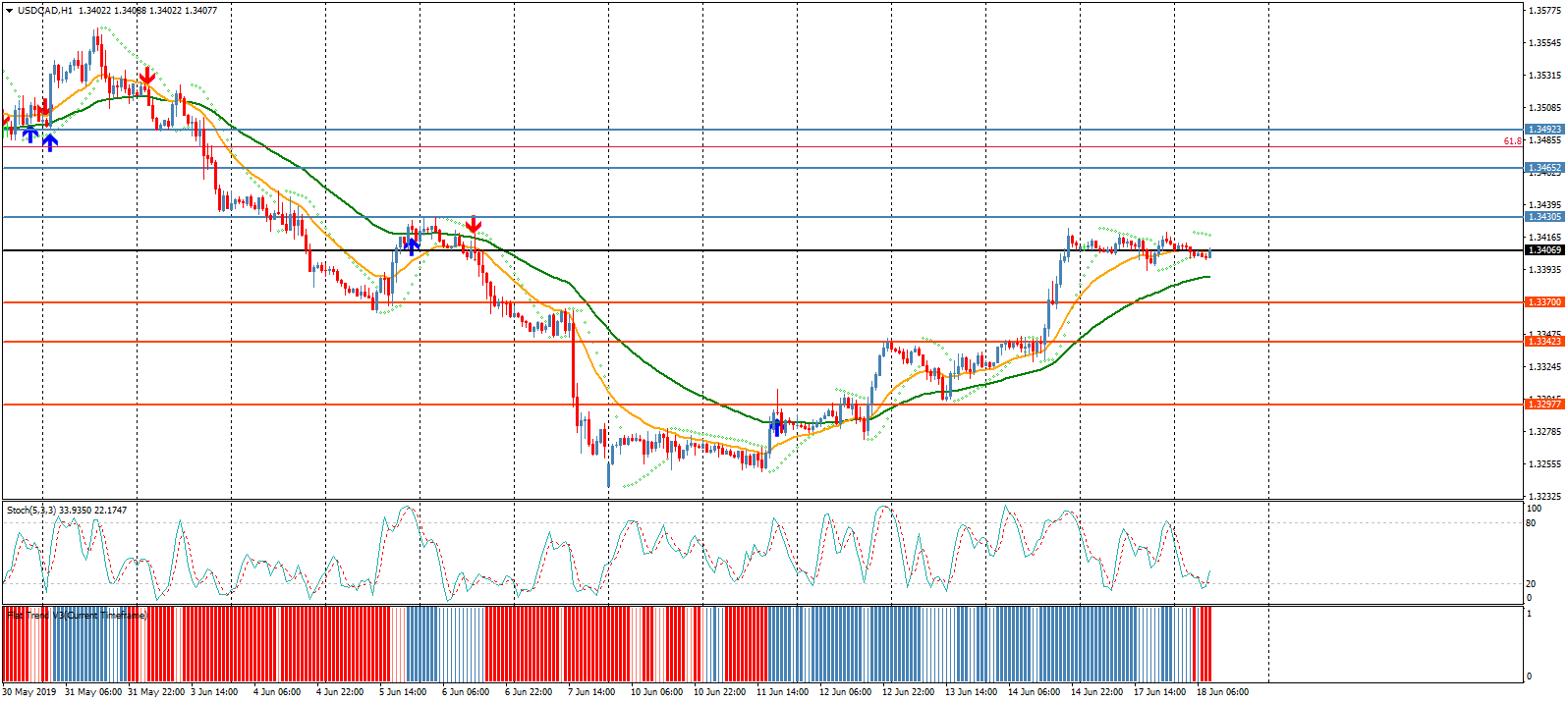This screenshot has width=1568, height=703.
Task: Click the 80 level on stochastic scale
Action: click(x=1531, y=523)
